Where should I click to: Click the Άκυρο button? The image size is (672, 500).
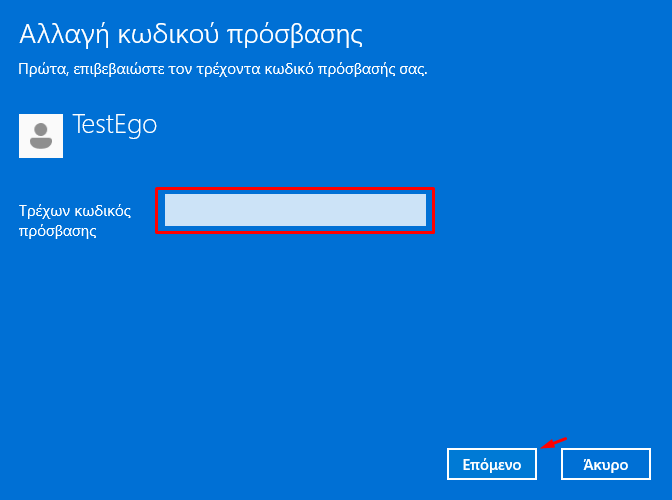click(606, 464)
